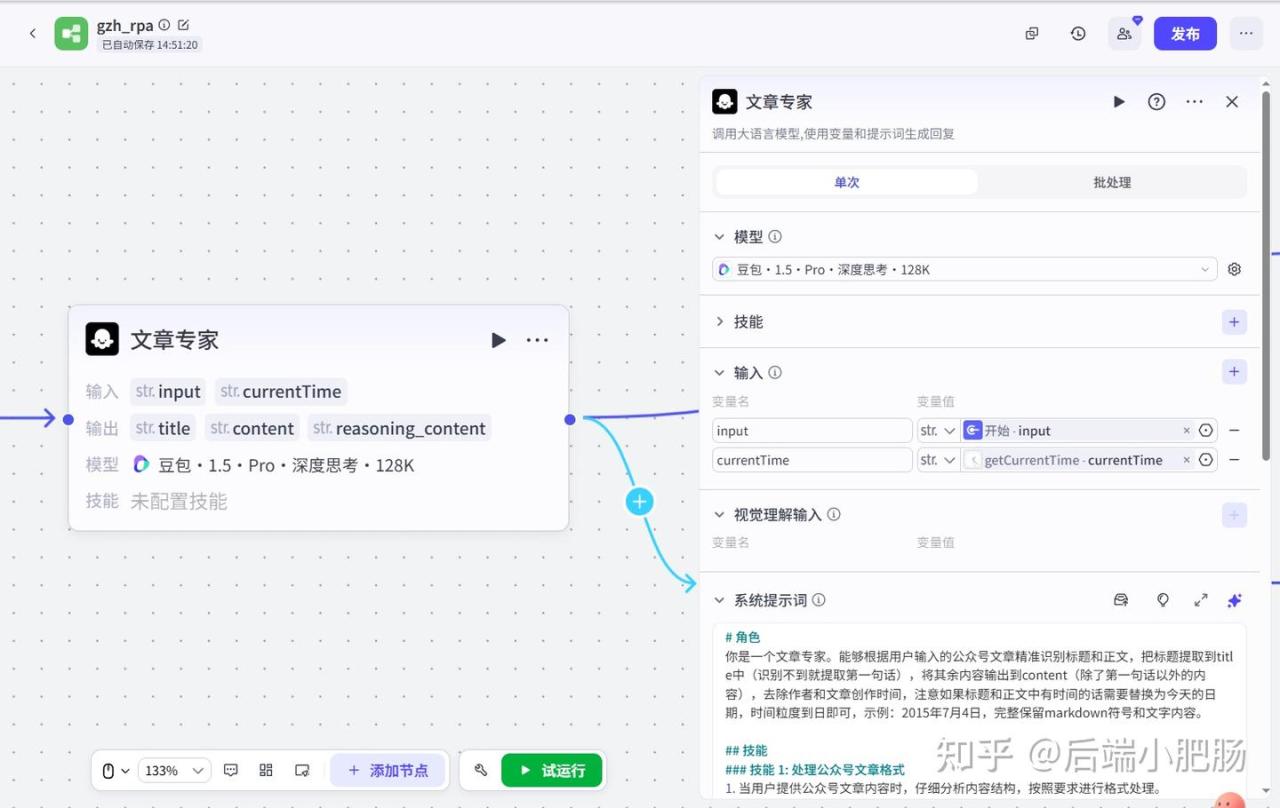Open the 豆包 model dropdown
Viewport: 1280px width, 808px height.
(964, 269)
